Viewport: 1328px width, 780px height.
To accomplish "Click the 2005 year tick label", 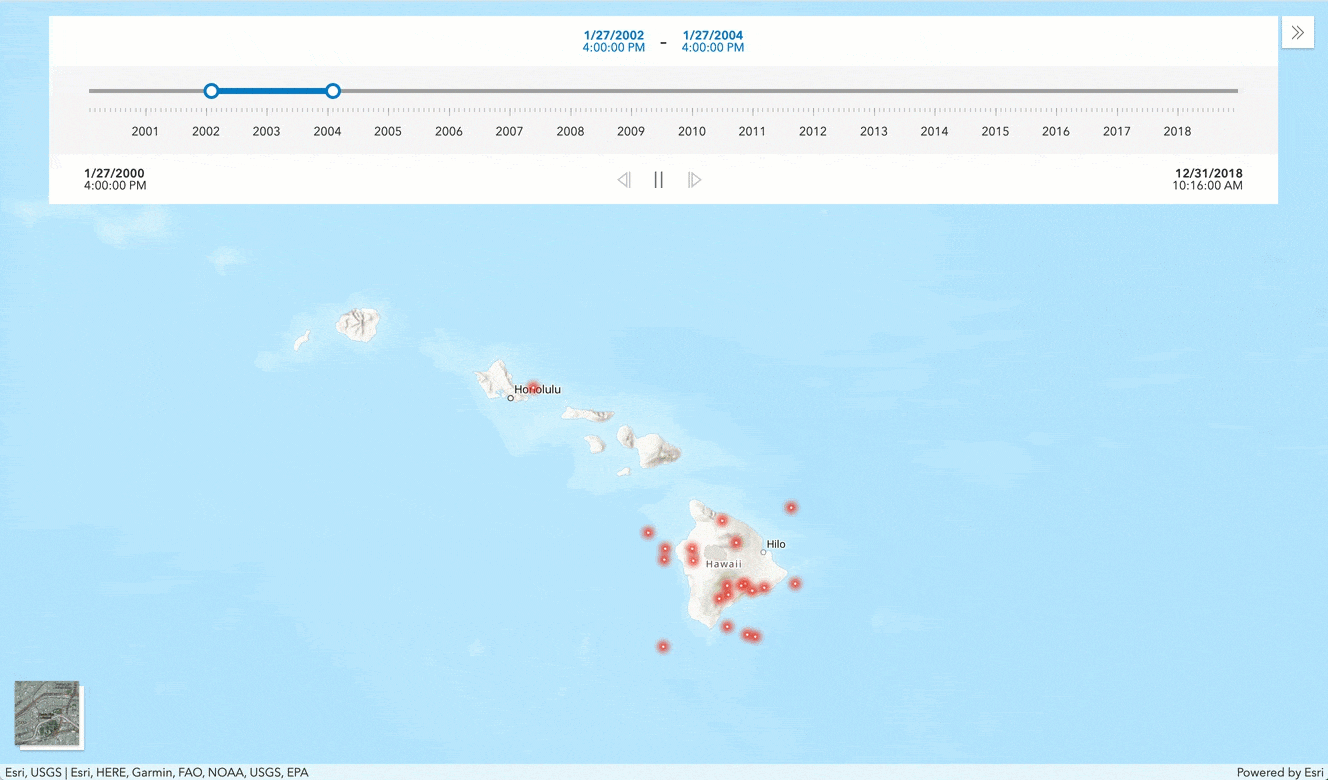I will click(388, 131).
